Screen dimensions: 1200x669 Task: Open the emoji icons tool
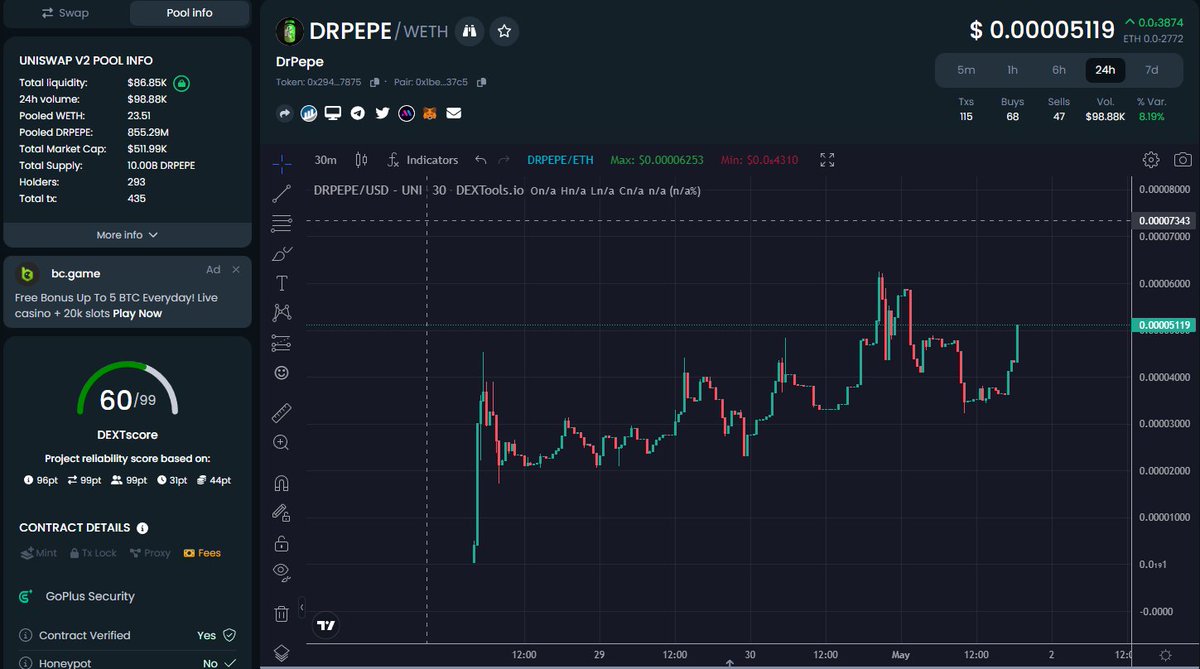[282, 373]
